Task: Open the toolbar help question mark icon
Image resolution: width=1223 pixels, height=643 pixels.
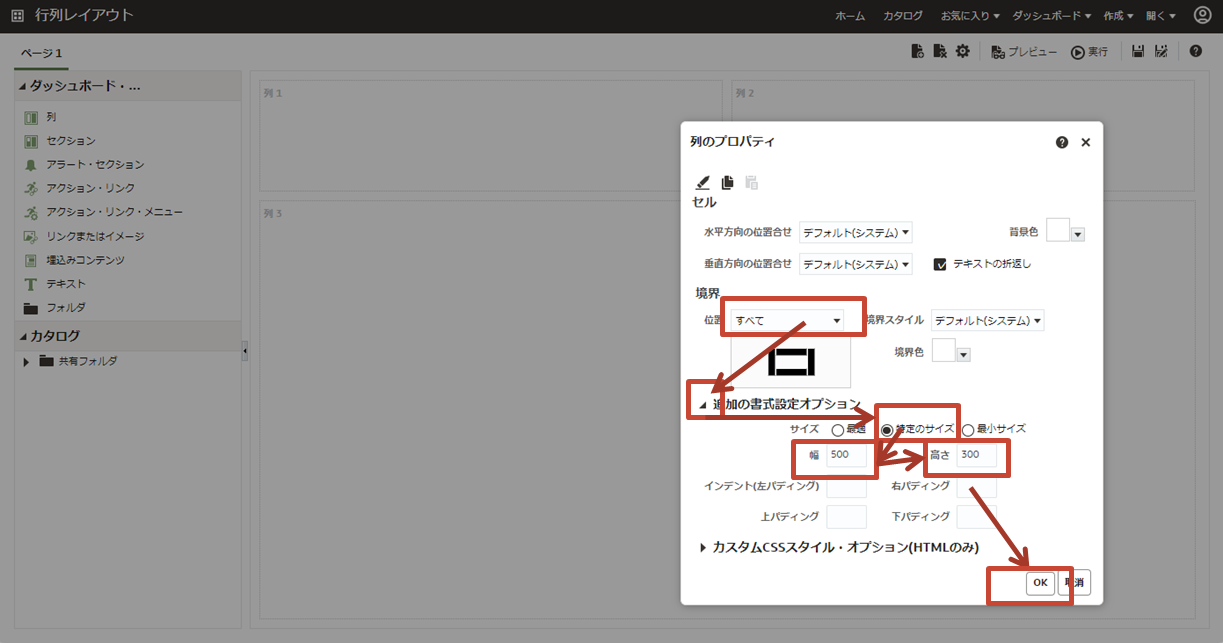Action: point(1196,51)
